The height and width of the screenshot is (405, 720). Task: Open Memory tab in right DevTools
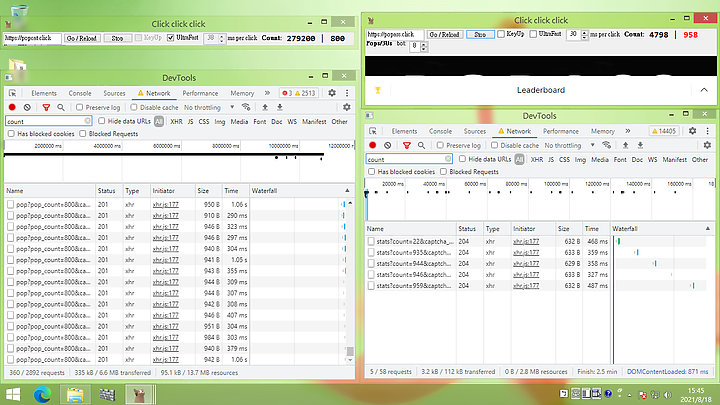(602, 131)
